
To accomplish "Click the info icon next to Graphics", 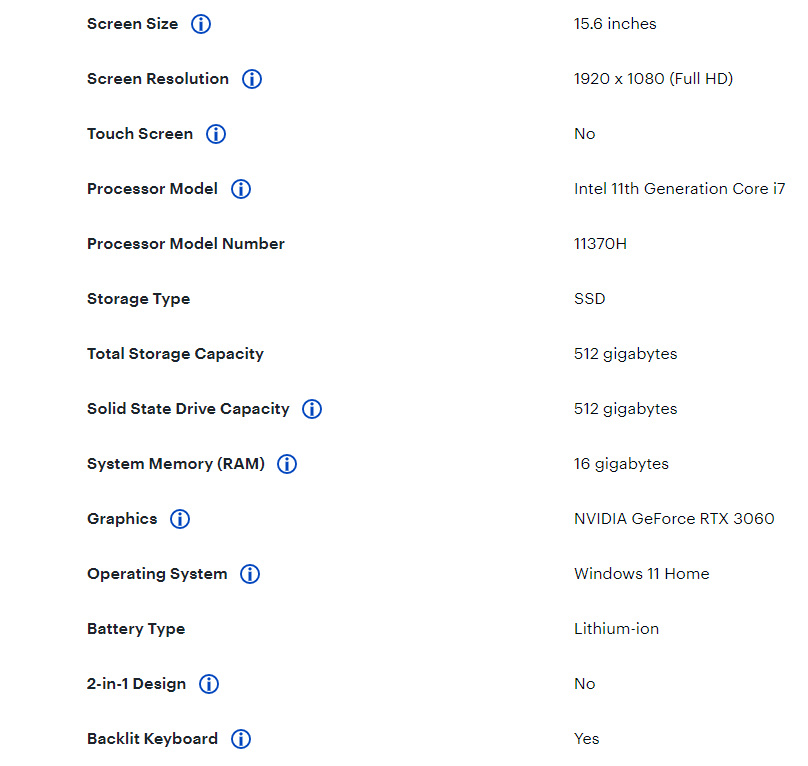I will (x=180, y=519).
